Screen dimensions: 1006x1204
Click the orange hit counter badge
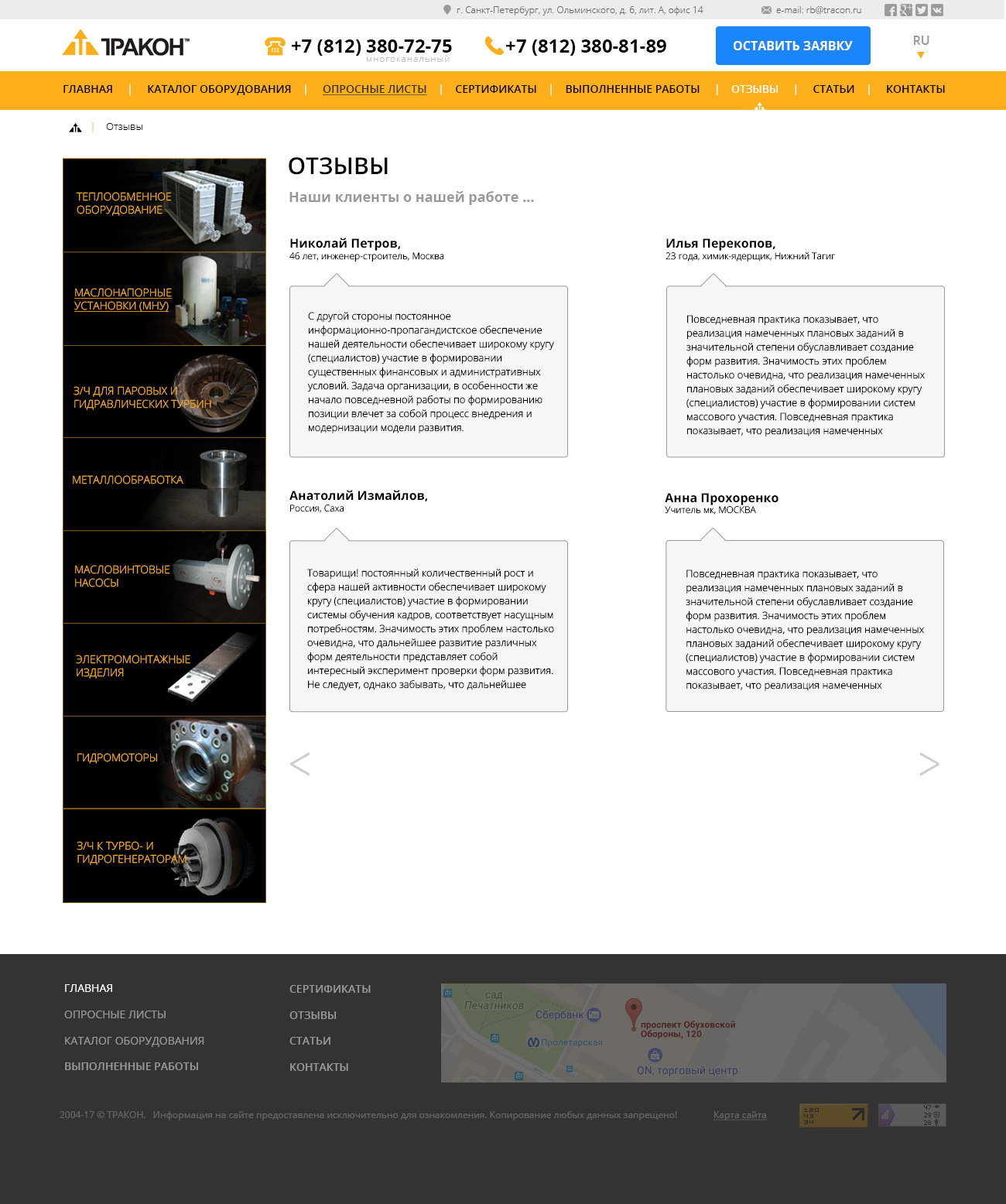pos(833,1115)
